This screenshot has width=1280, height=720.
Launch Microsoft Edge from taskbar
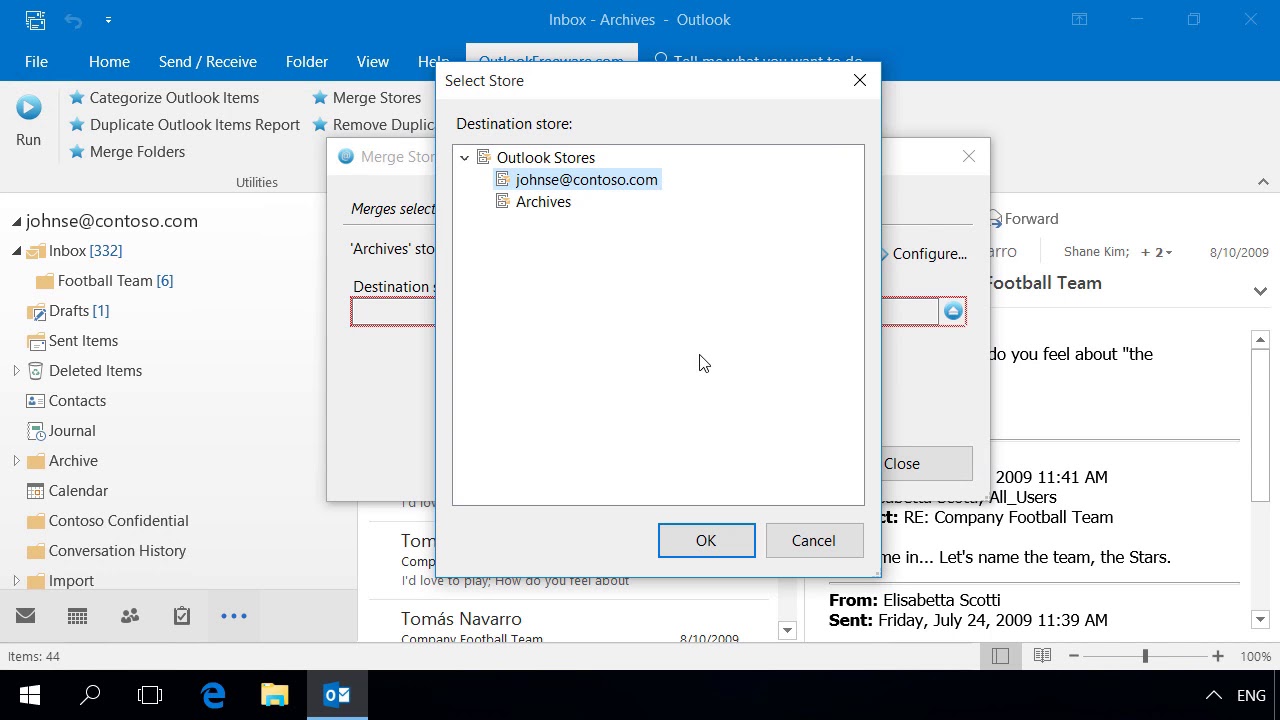[x=213, y=695]
